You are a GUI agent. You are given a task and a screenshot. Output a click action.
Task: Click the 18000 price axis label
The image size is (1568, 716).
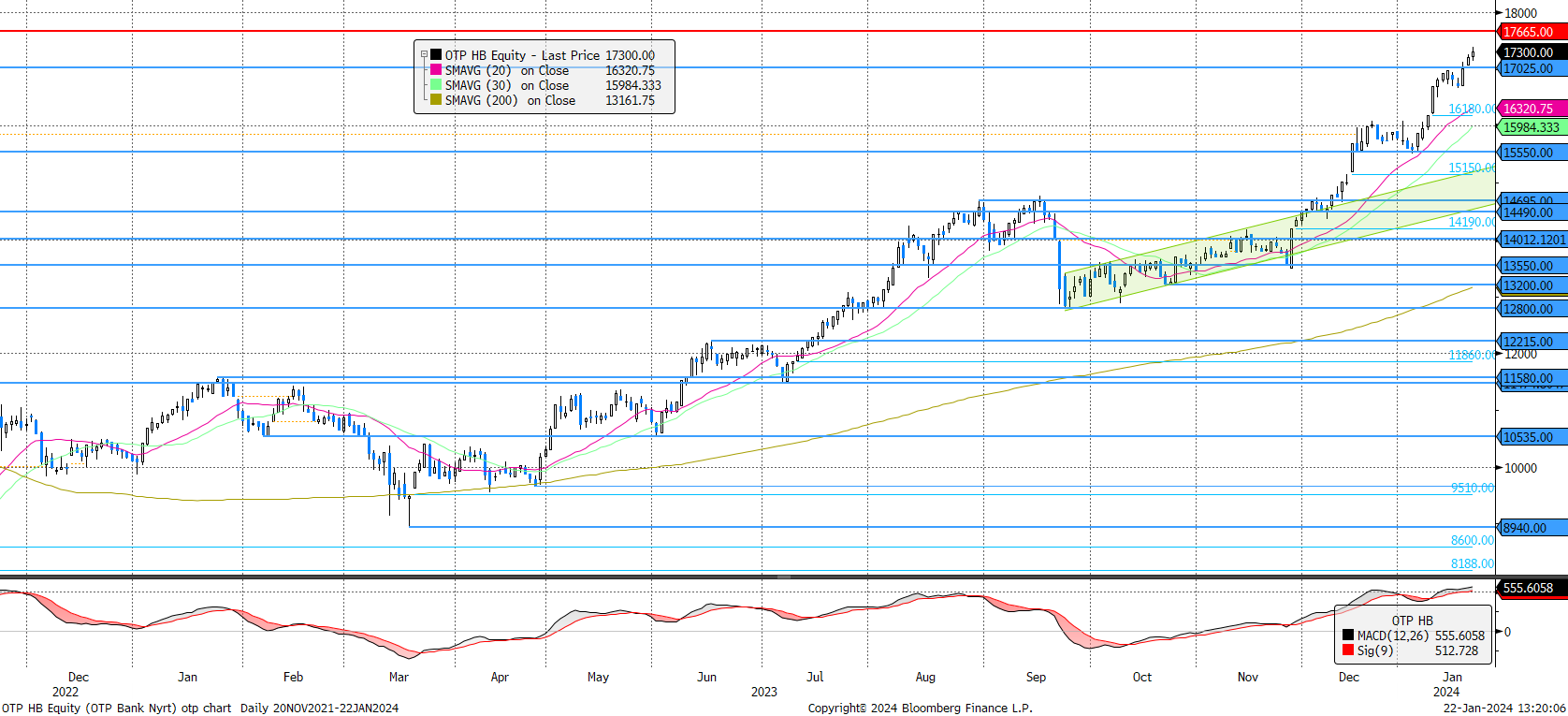[x=1520, y=13]
